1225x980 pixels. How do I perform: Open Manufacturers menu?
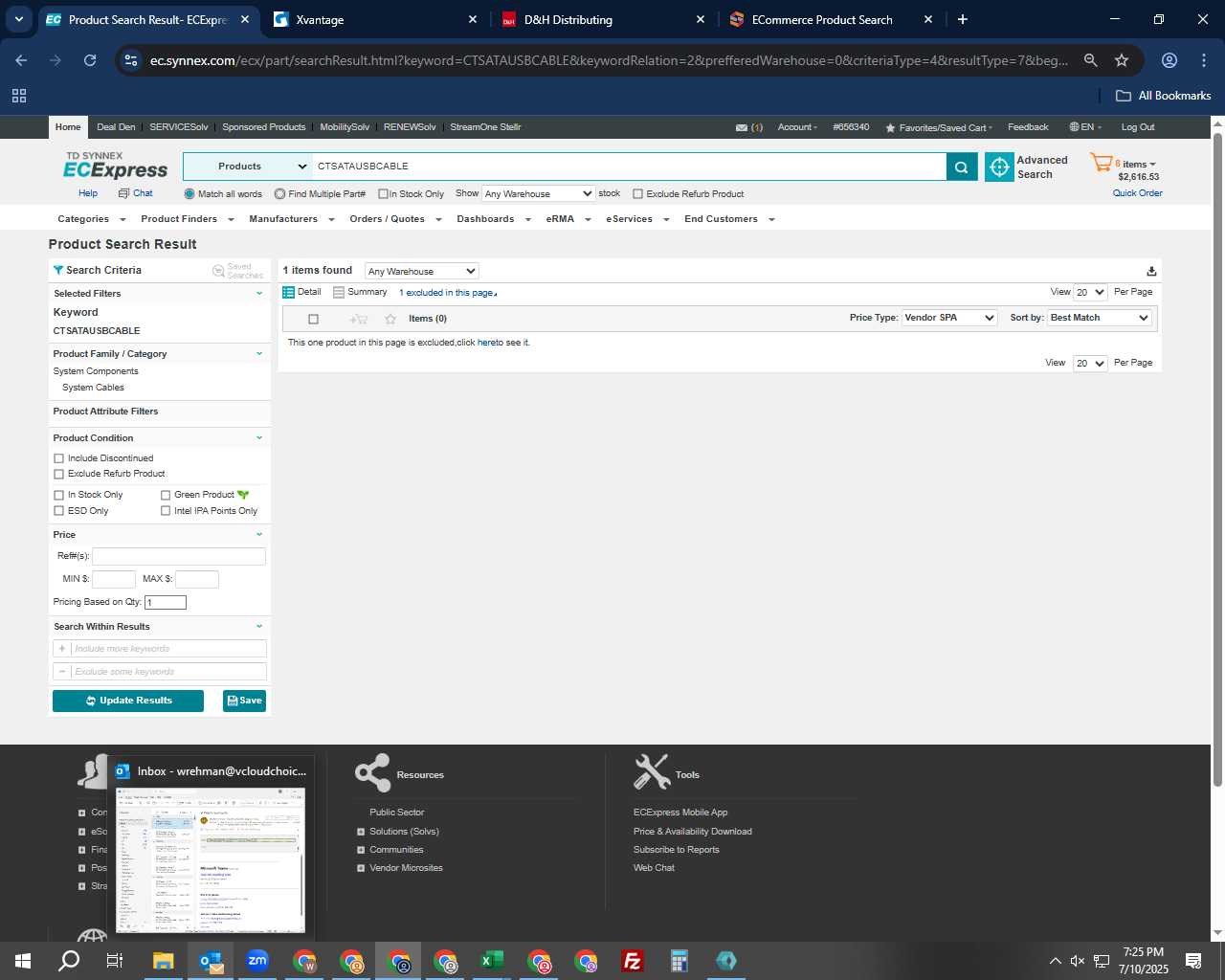[291, 219]
